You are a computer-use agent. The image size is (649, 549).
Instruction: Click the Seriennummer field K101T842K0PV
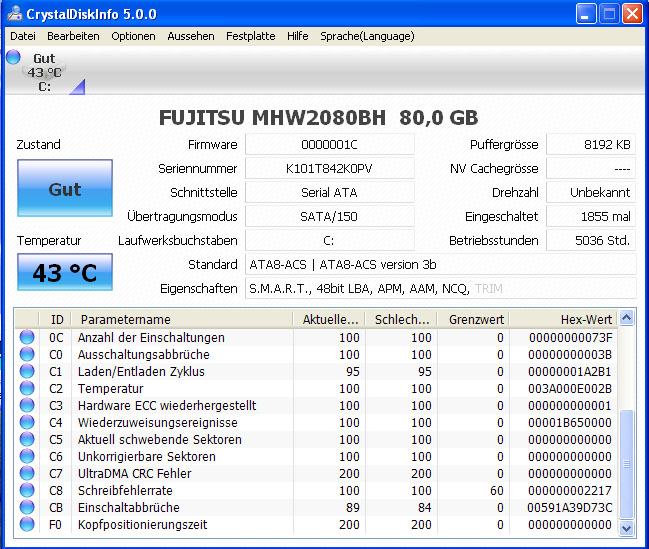[329, 169]
